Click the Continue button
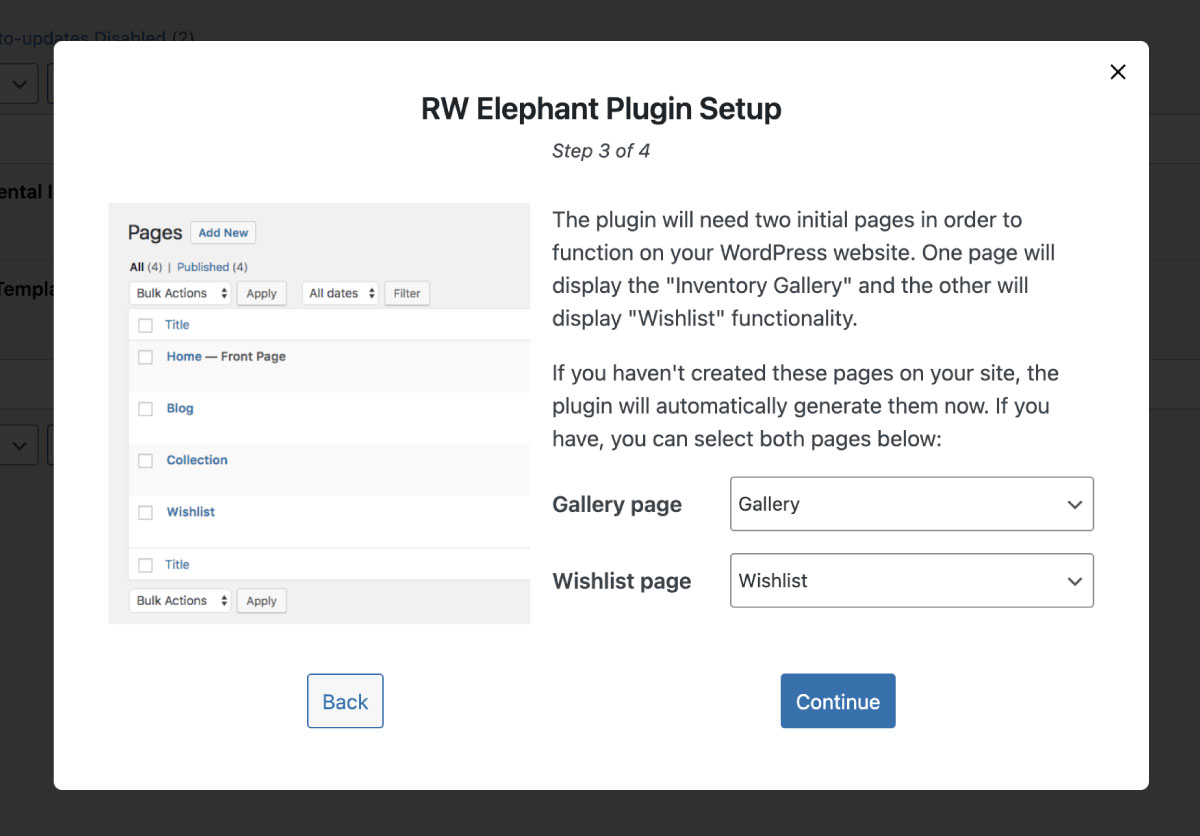 point(838,701)
